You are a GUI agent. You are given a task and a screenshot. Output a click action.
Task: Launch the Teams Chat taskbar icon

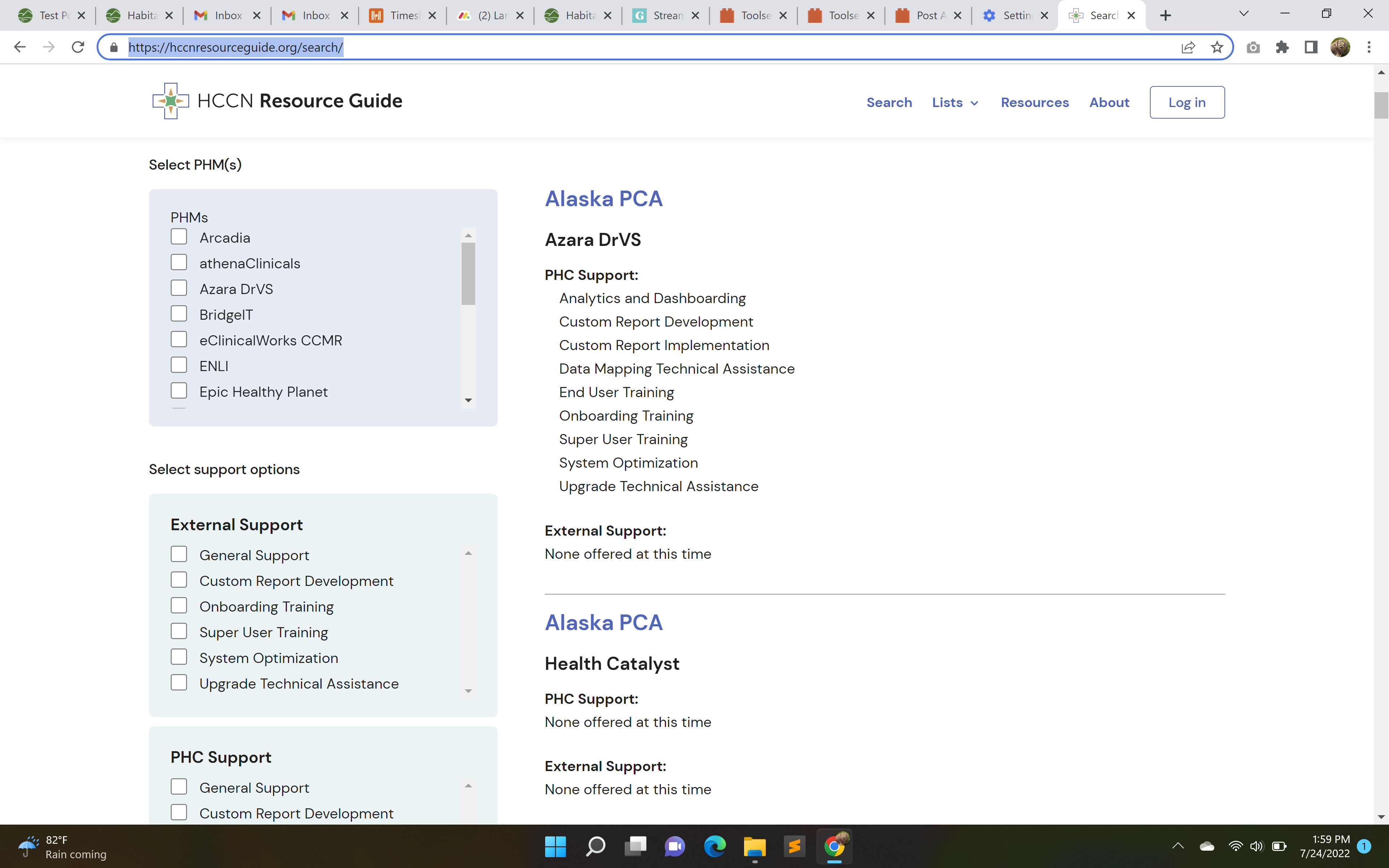[675, 846]
